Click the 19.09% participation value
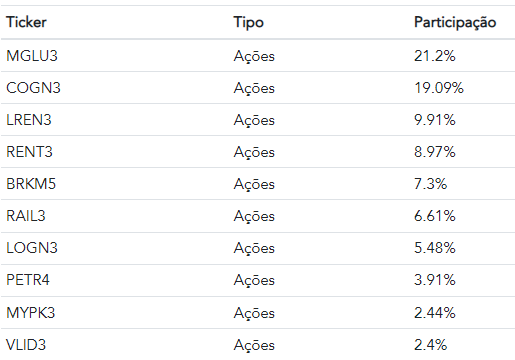The width and height of the screenshot is (515, 360). [439, 88]
